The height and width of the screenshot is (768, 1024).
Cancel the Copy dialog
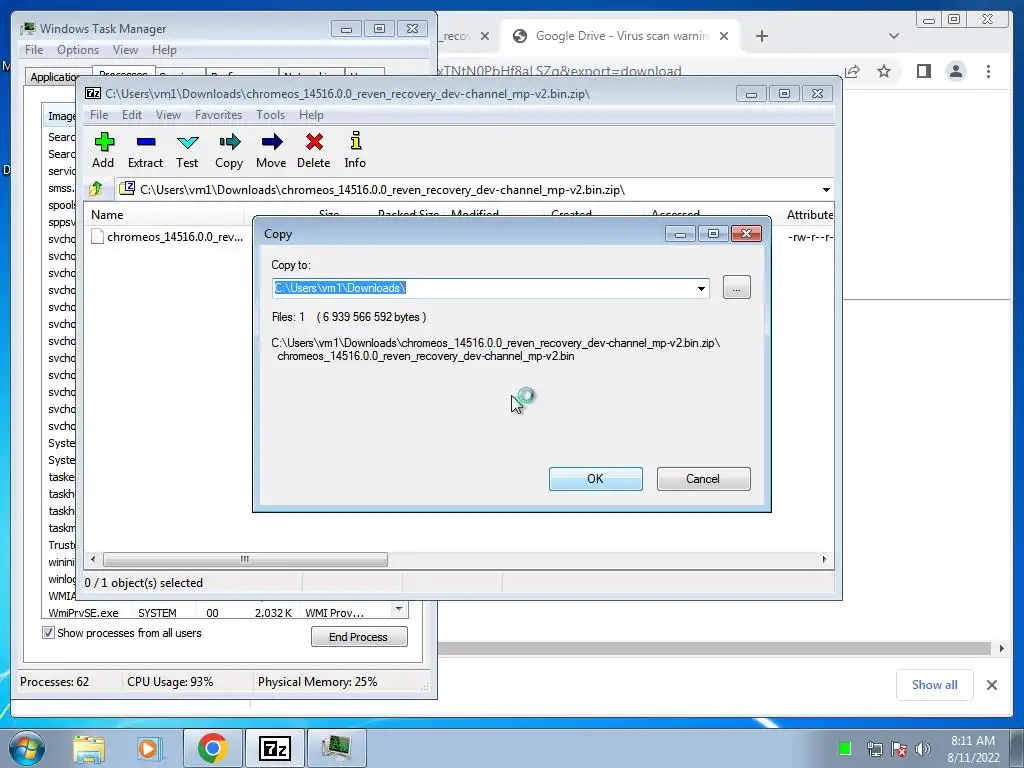coord(703,479)
